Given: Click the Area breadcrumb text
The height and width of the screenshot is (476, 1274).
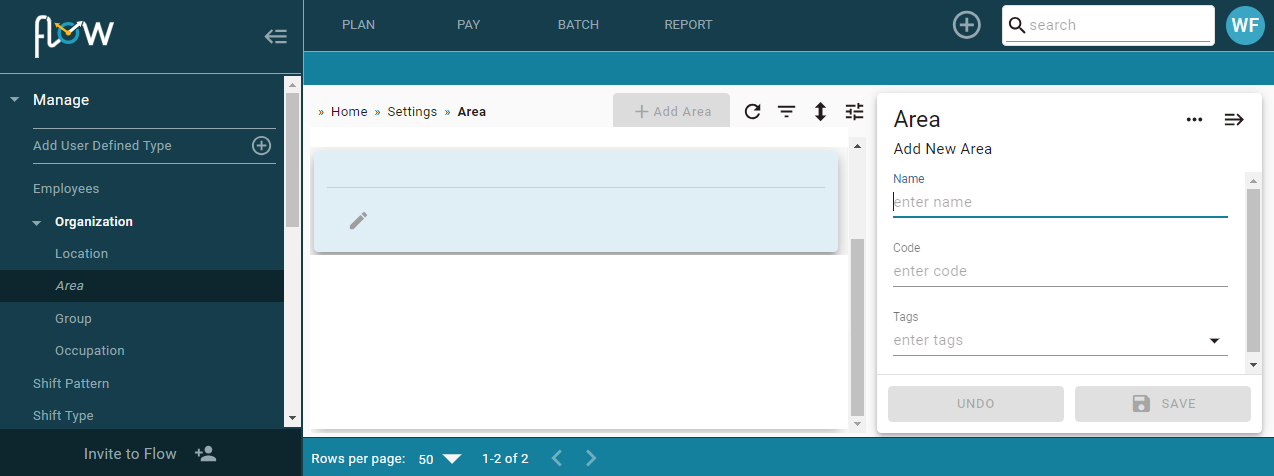Looking at the screenshot, I should (472, 112).
